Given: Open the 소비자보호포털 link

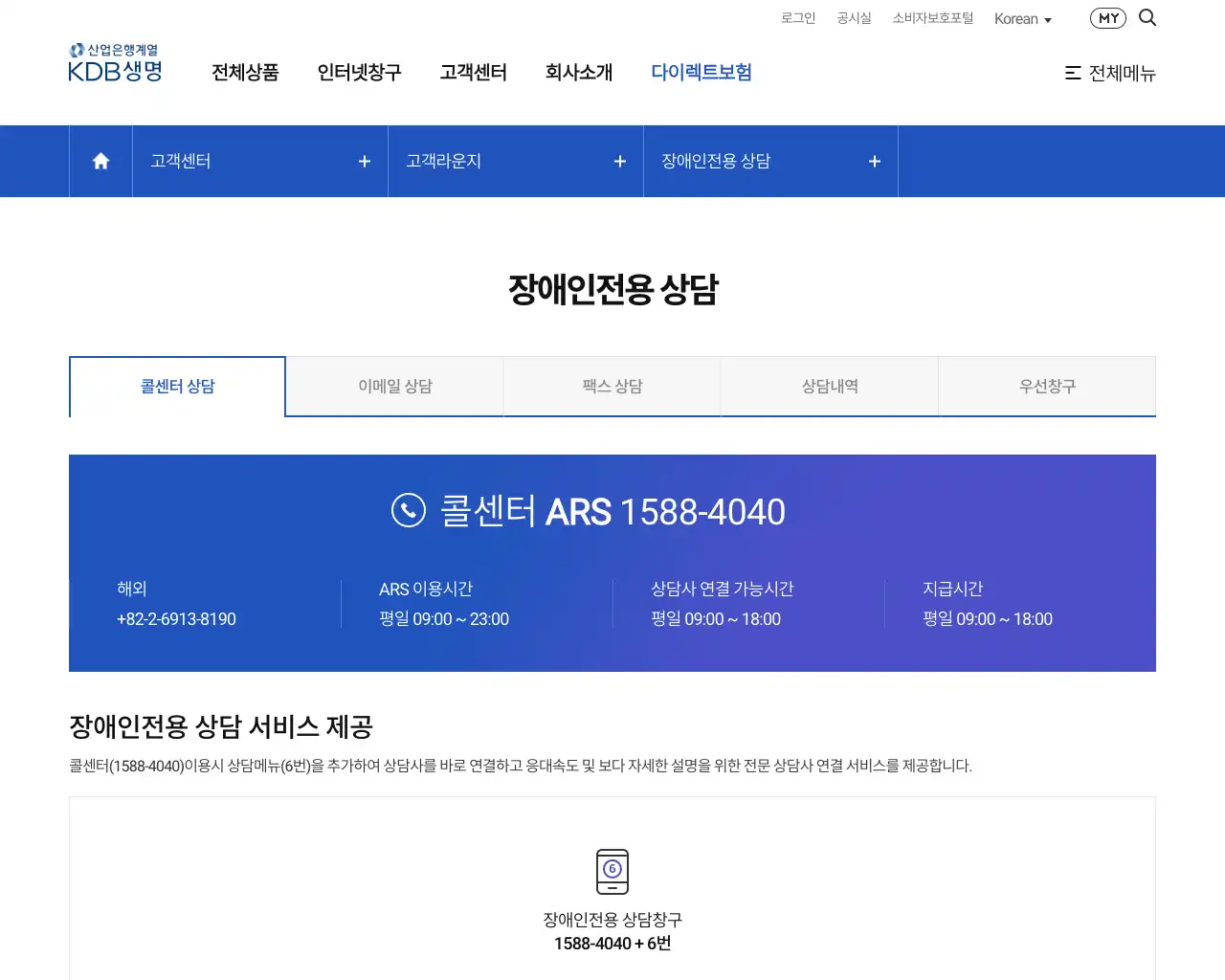Looking at the screenshot, I should click(932, 17).
